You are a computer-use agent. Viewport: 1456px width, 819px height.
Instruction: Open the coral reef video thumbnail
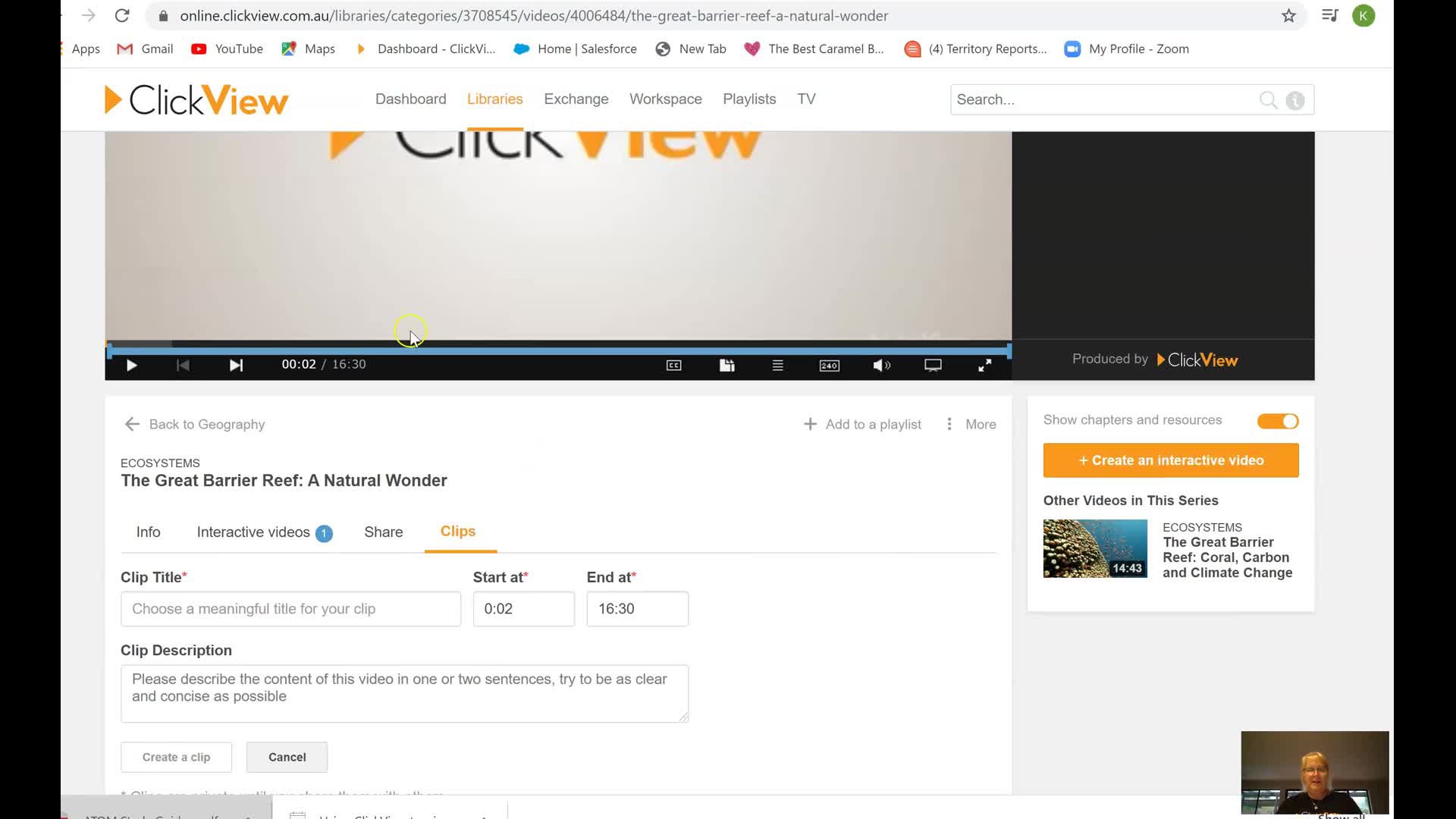1095,548
